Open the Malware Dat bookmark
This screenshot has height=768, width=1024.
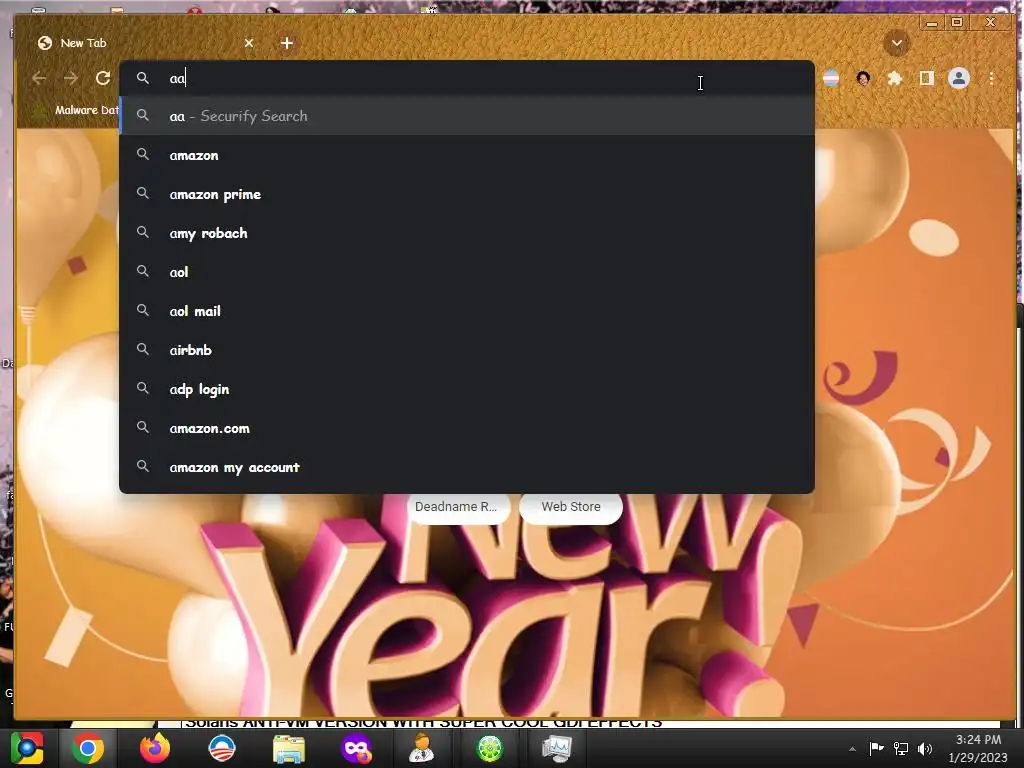click(75, 110)
